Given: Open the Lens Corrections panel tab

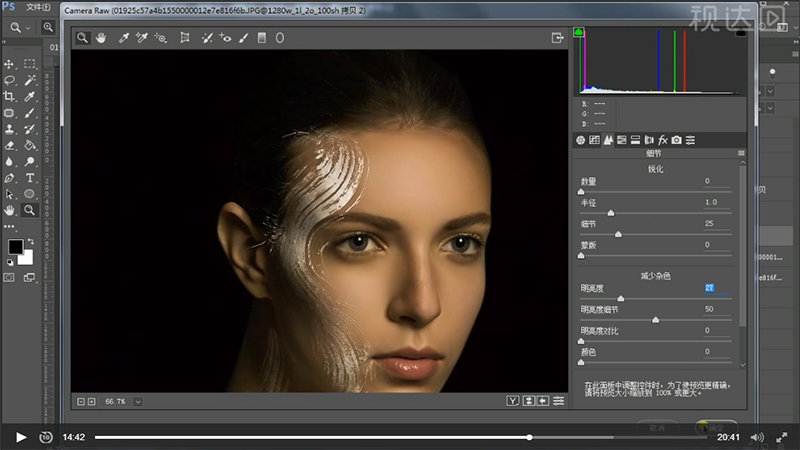Looking at the screenshot, I should pos(649,140).
